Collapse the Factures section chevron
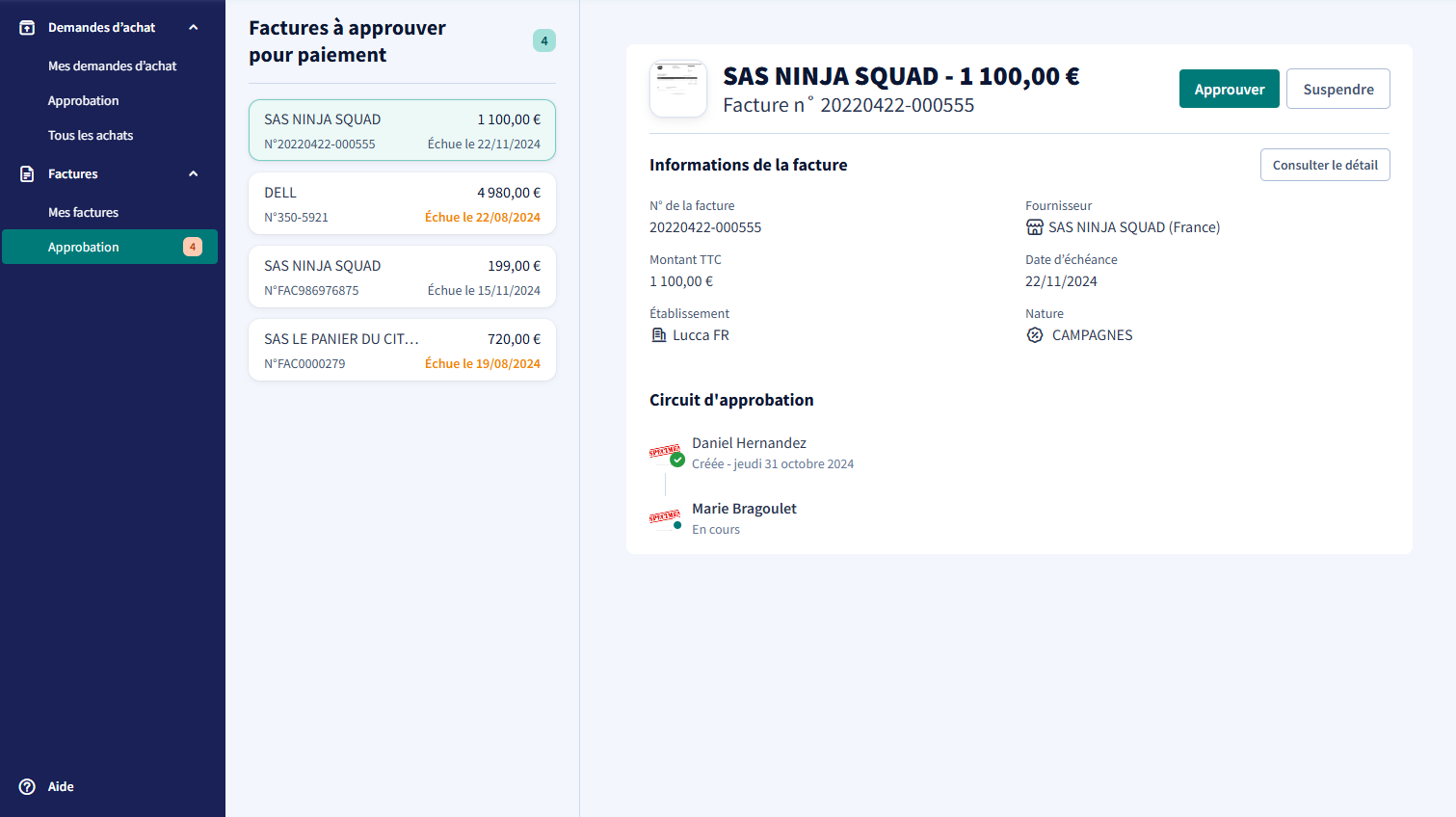 click(x=194, y=174)
